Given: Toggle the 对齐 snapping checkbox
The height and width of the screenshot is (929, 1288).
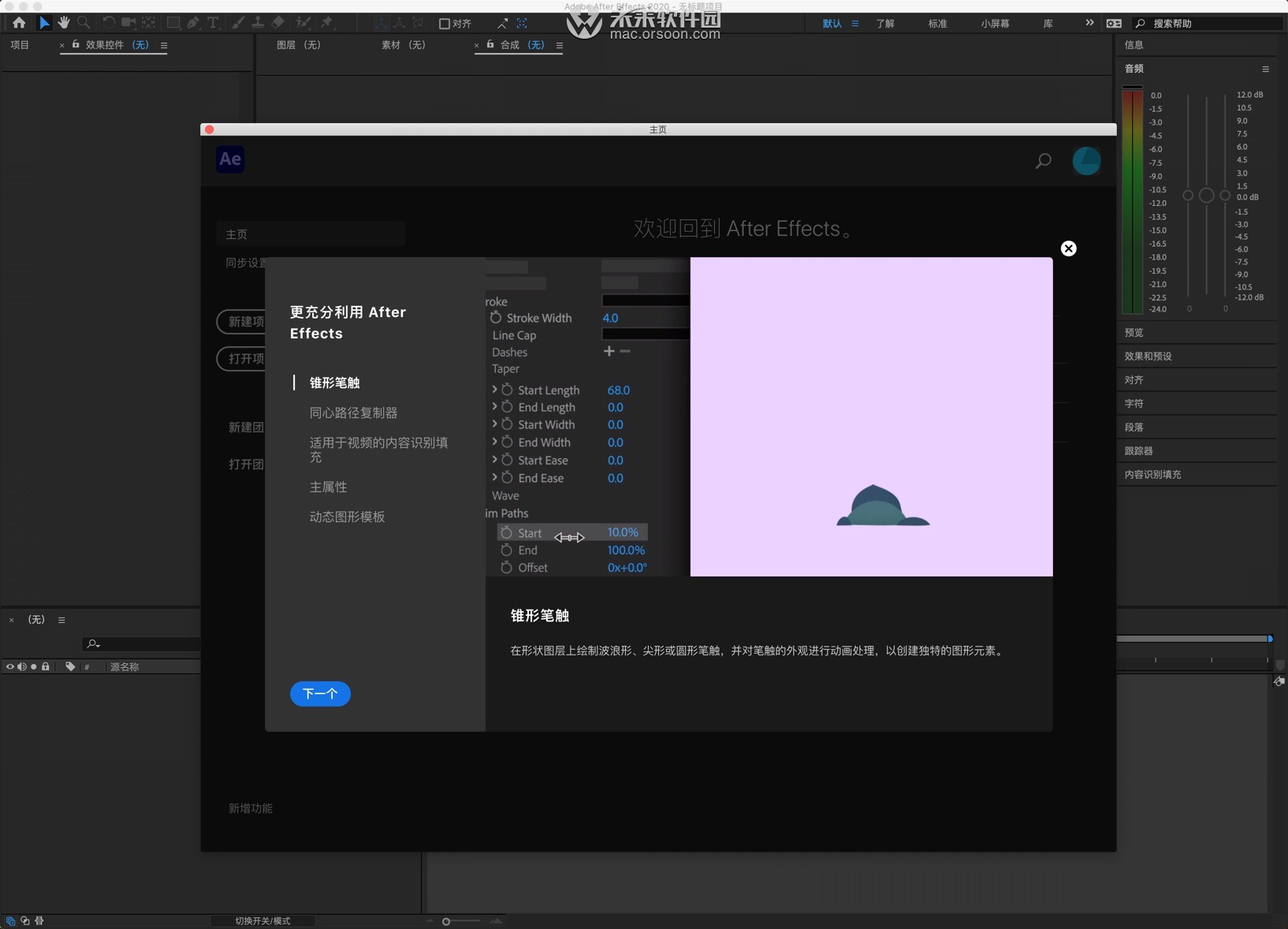Looking at the screenshot, I should (445, 24).
